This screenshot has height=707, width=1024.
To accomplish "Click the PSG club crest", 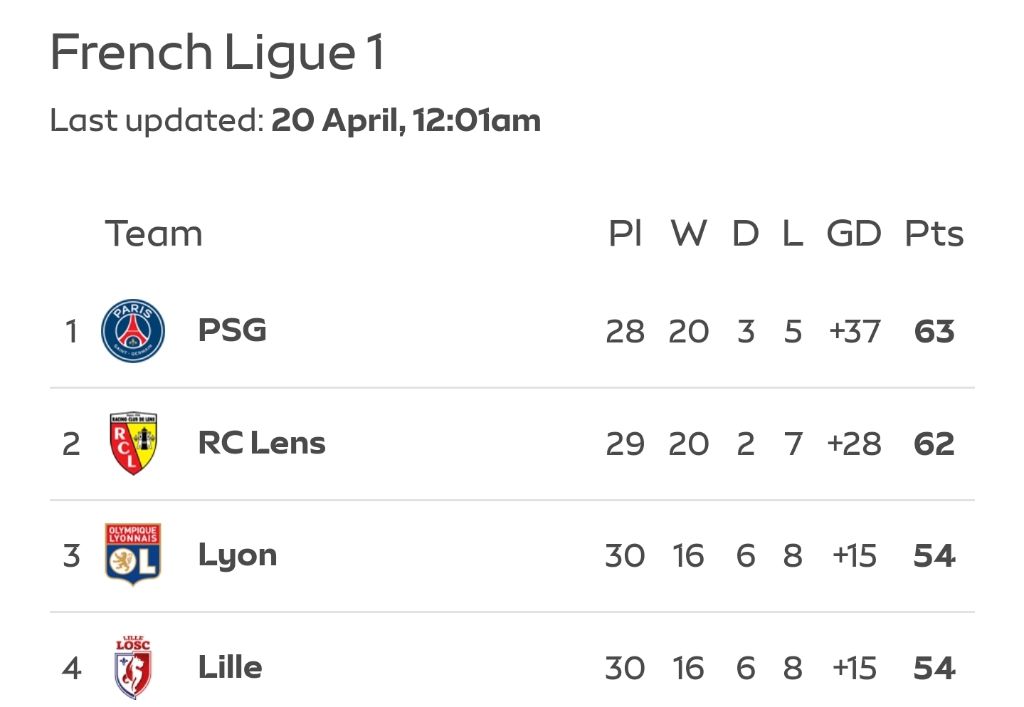I will tap(133, 330).
